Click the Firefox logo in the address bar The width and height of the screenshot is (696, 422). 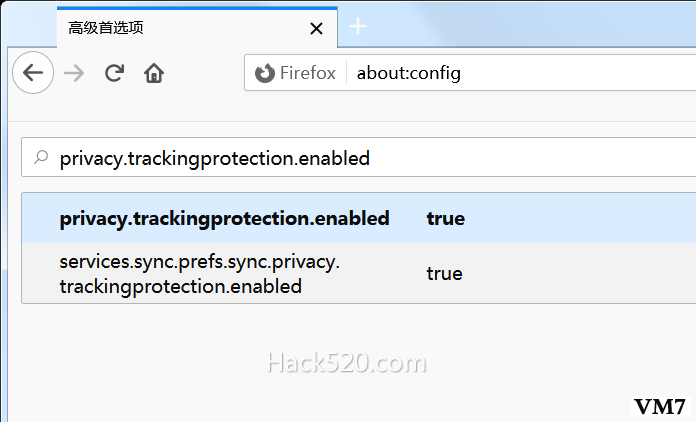tap(265, 73)
